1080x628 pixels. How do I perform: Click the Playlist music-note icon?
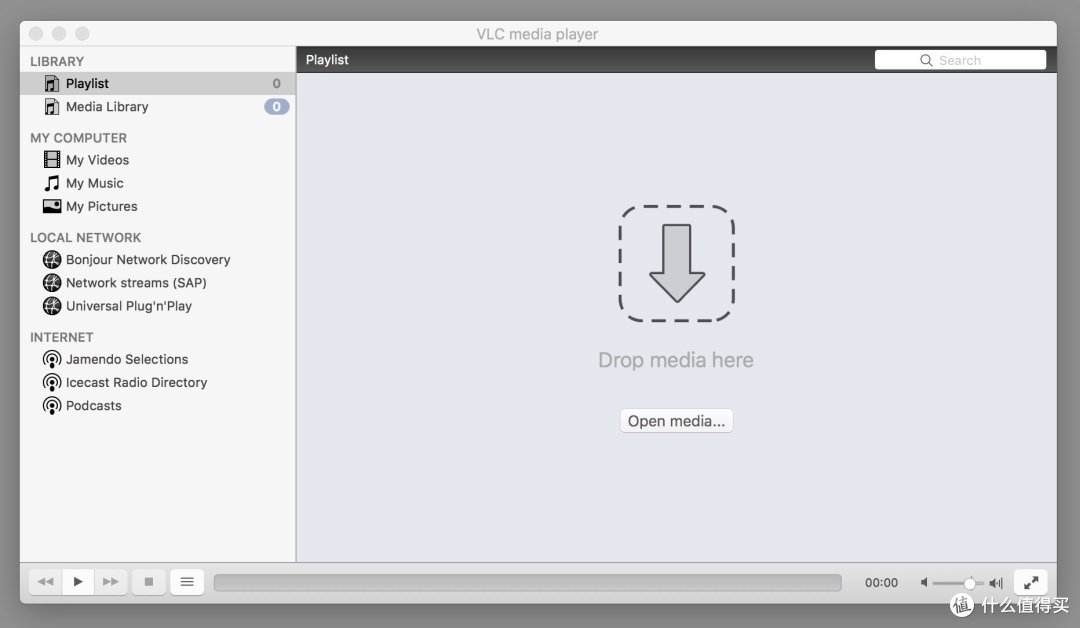click(x=52, y=83)
